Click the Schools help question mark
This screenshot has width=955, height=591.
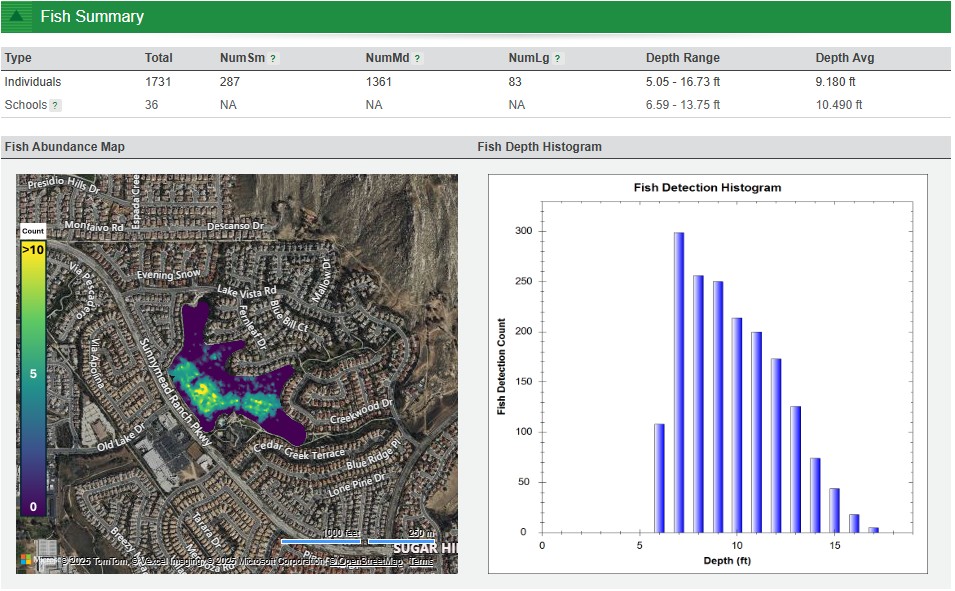tap(55, 105)
